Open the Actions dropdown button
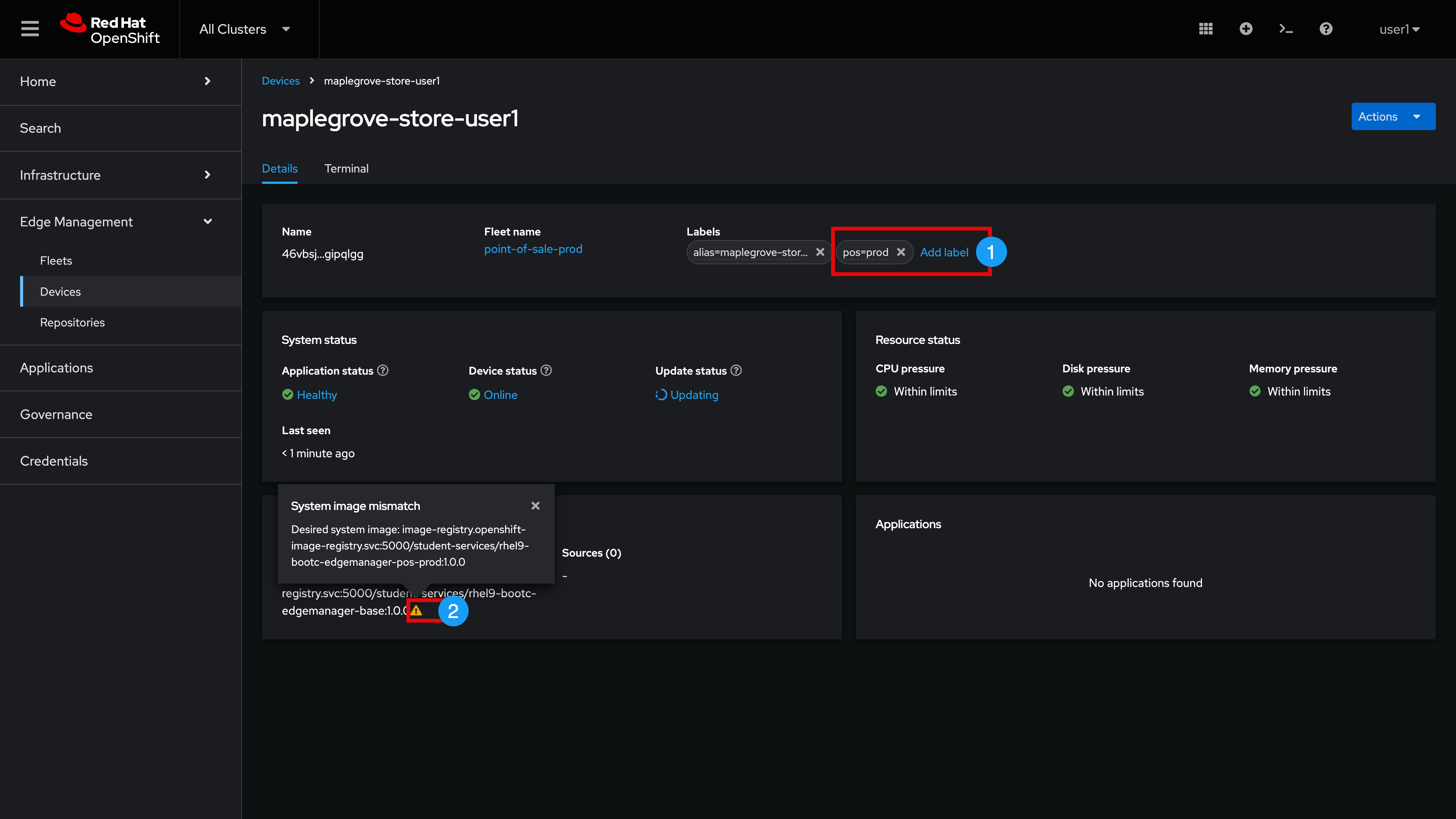This screenshot has width=1456, height=819. [x=1393, y=116]
